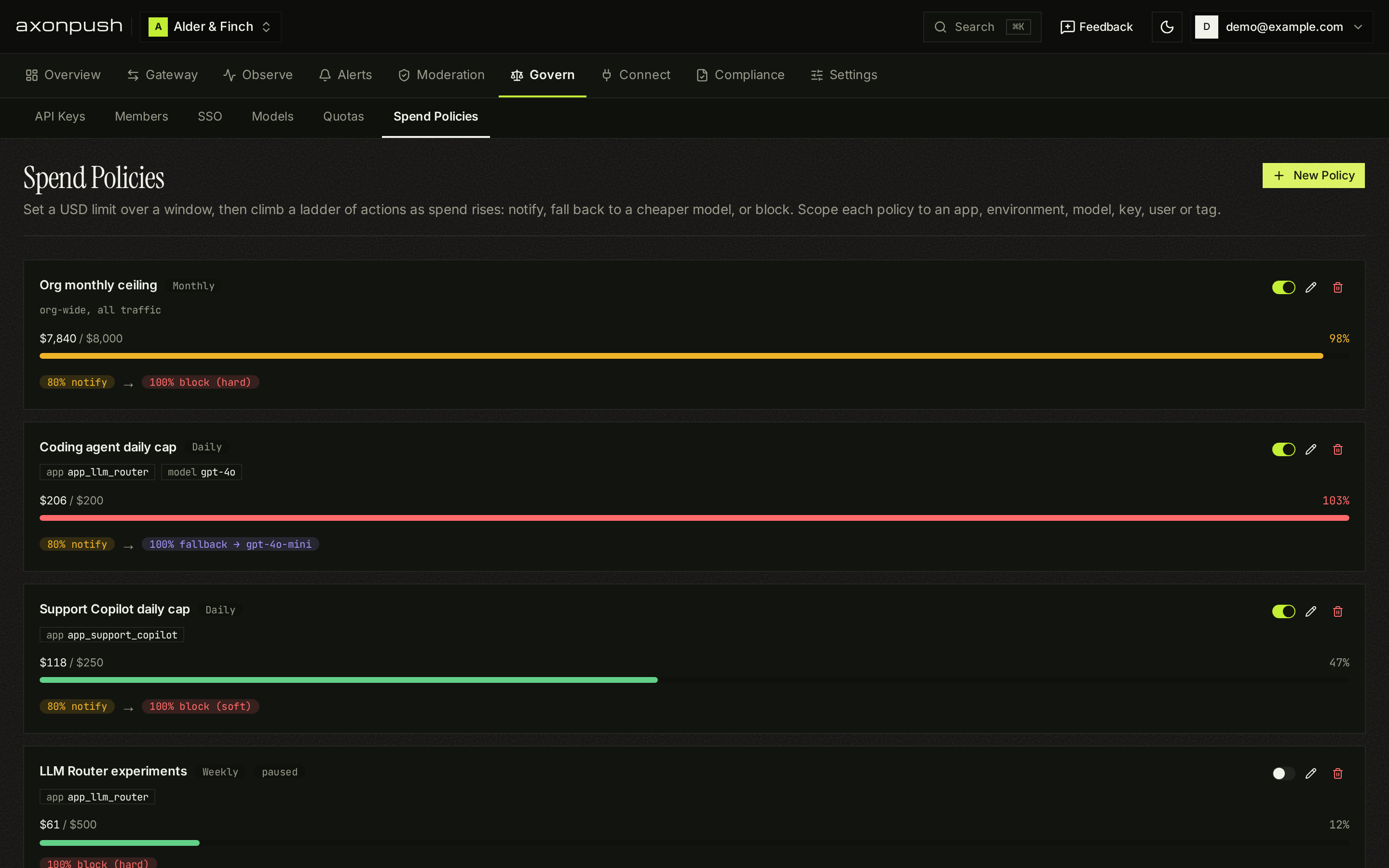Disable the Org monthly ceiling policy toggle
Image resolution: width=1389 pixels, height=868 pixels.
point(1283,287)
